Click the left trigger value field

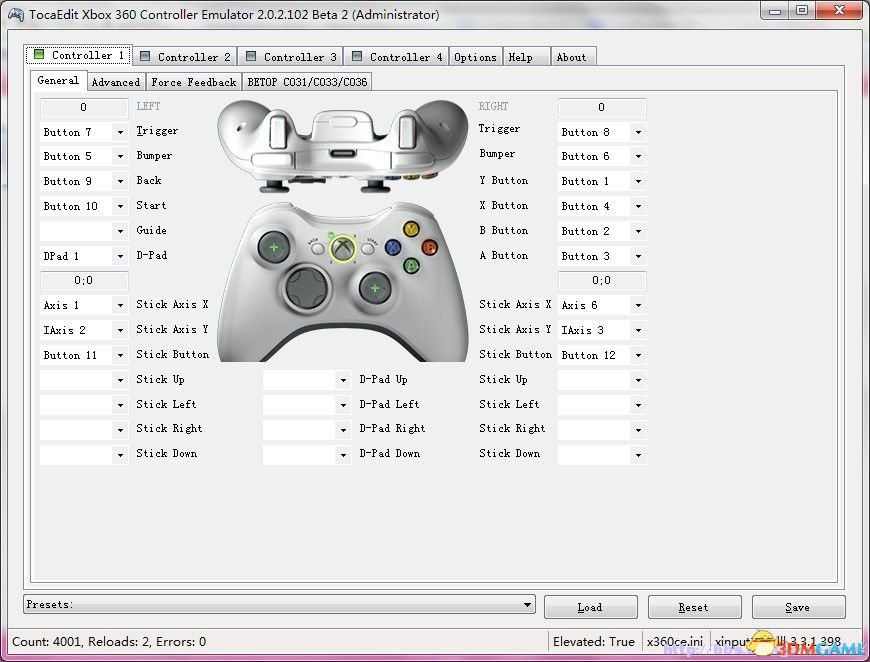pos(84,108)
